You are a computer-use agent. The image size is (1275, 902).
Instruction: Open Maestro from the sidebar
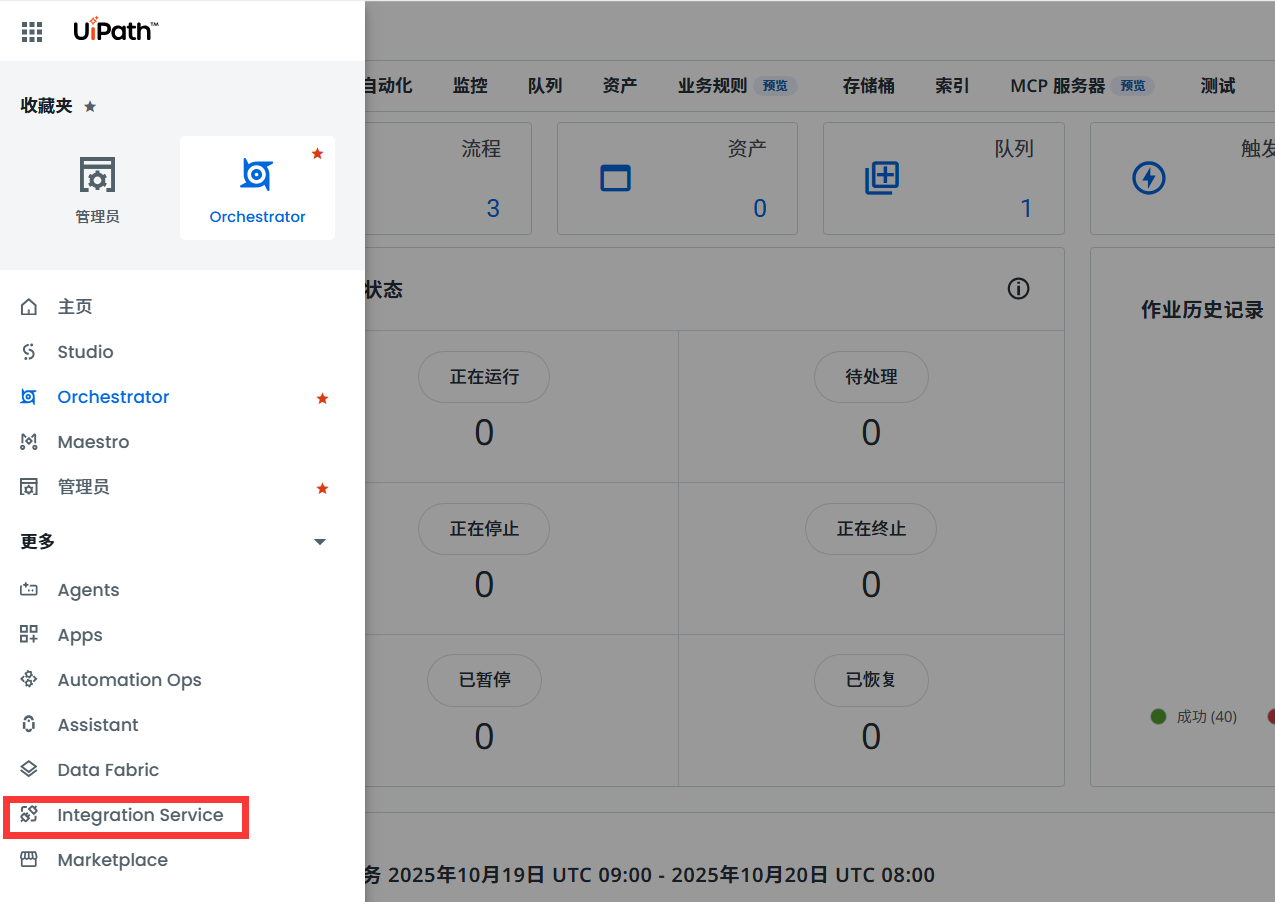93,442
